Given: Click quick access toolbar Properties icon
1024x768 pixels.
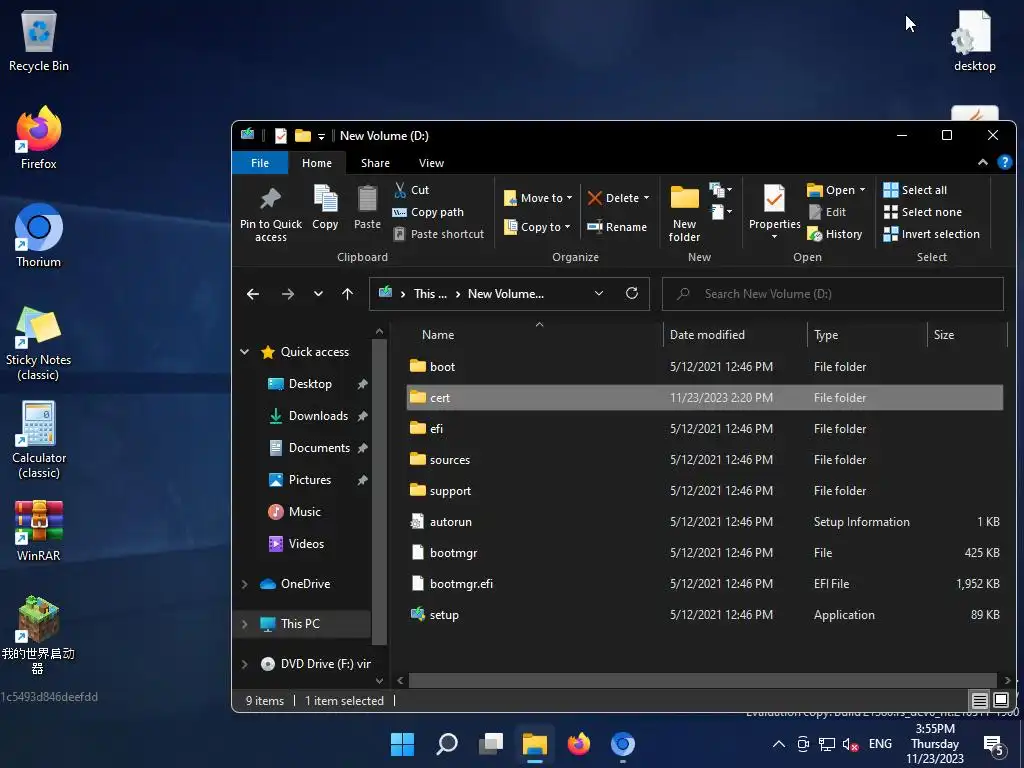Looking at the screenshot, I should (281, 136).
